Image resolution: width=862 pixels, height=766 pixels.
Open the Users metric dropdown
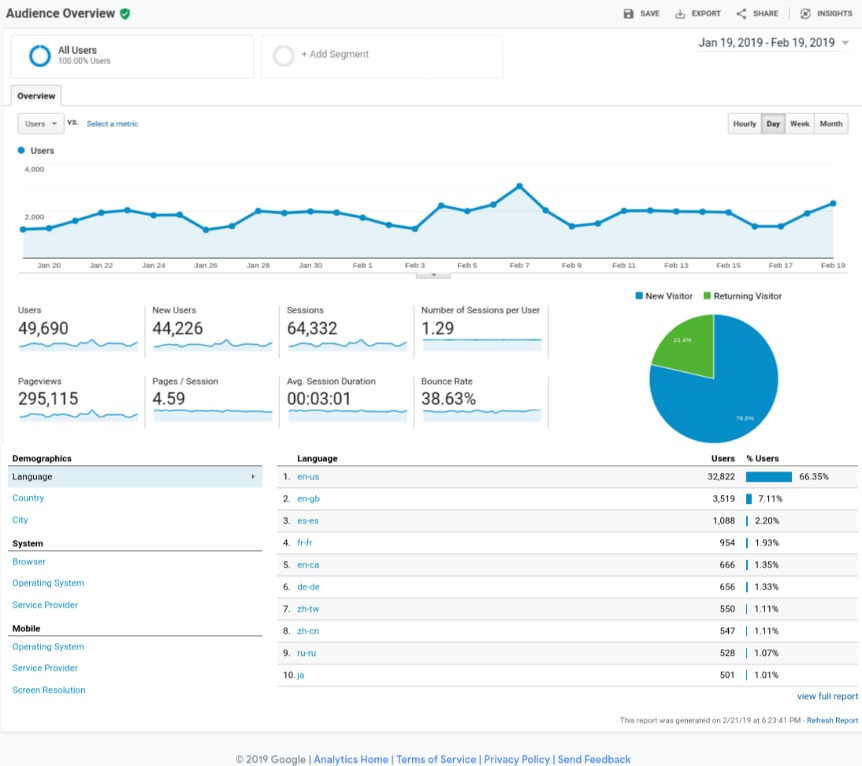click(41, 124)
